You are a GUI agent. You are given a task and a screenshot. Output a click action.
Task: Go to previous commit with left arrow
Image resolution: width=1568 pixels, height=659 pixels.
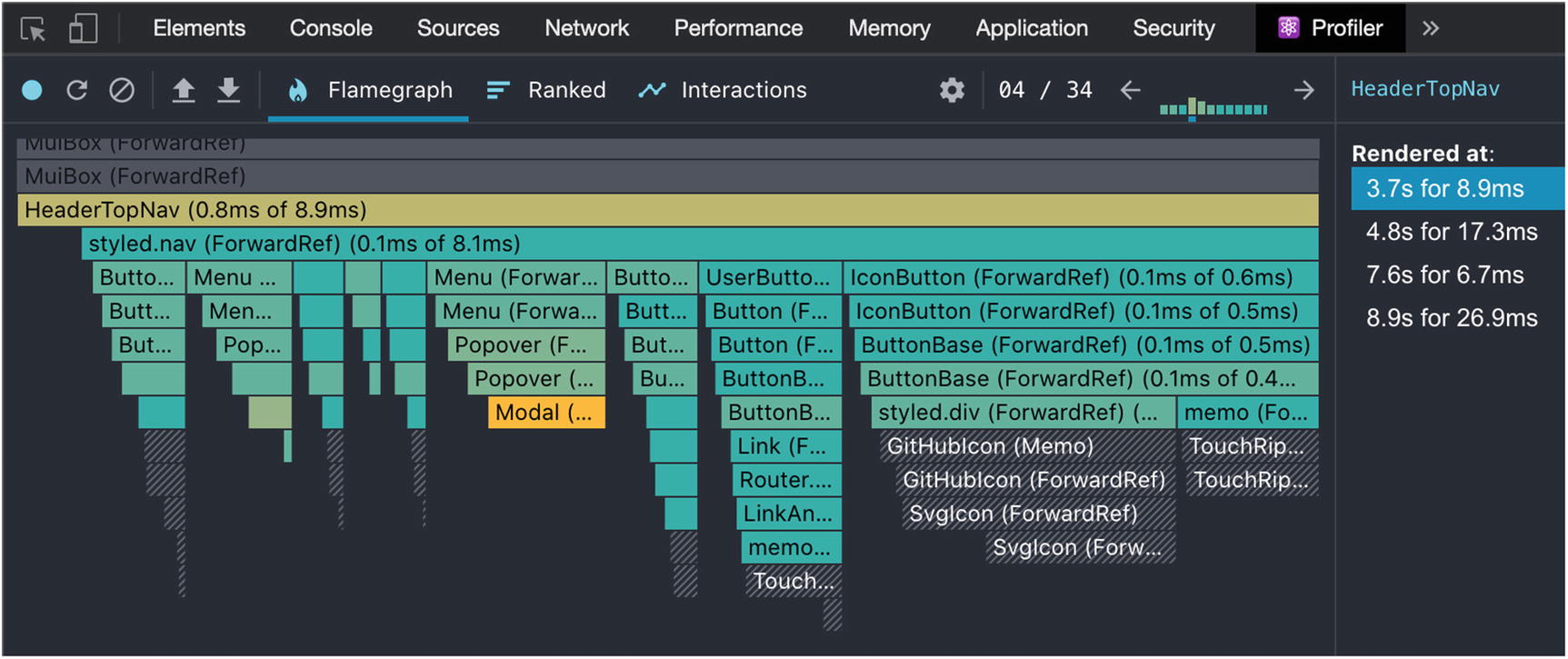pyautogui.click(x=1130, y=90)
